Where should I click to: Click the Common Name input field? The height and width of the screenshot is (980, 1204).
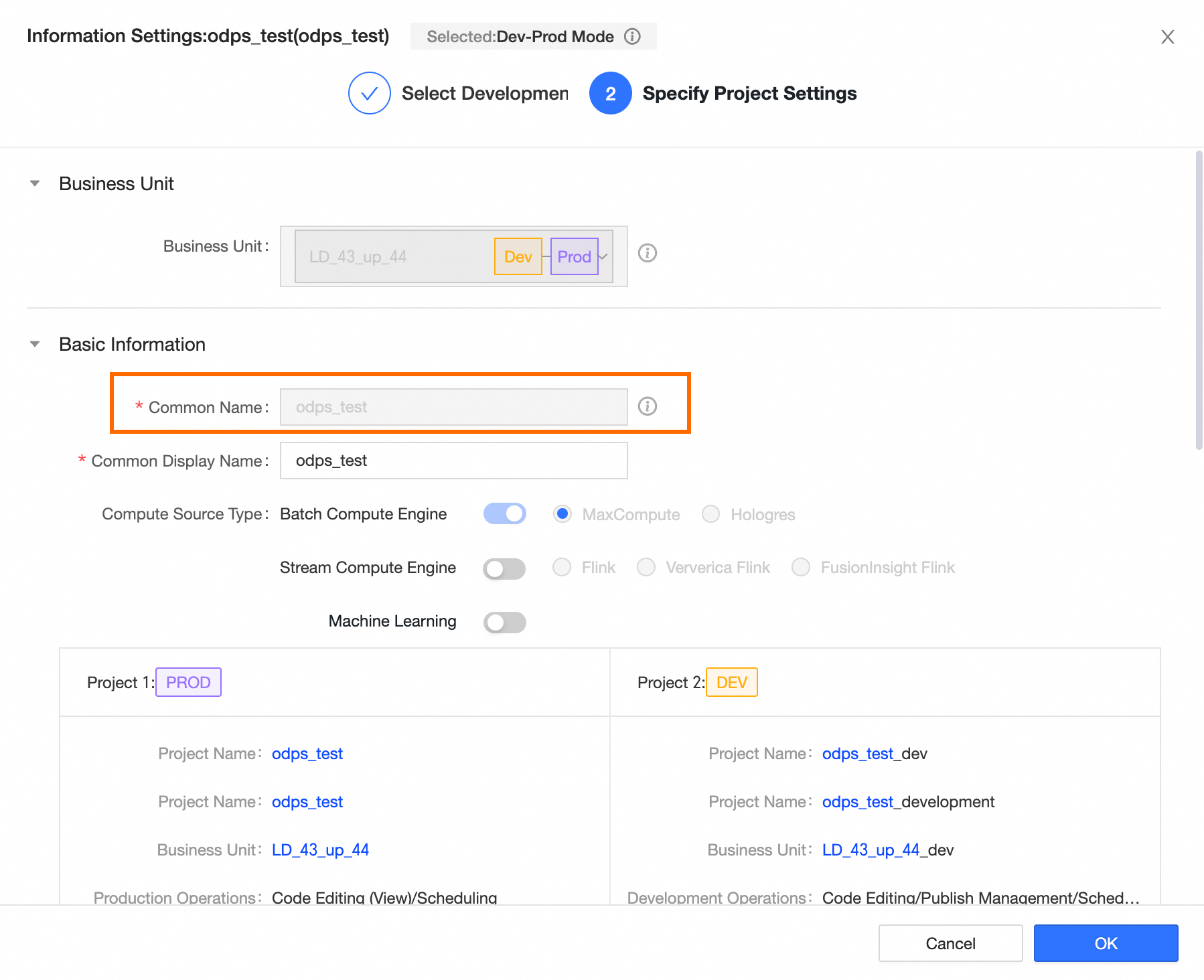pyautogui.click(x=453, y=407)
